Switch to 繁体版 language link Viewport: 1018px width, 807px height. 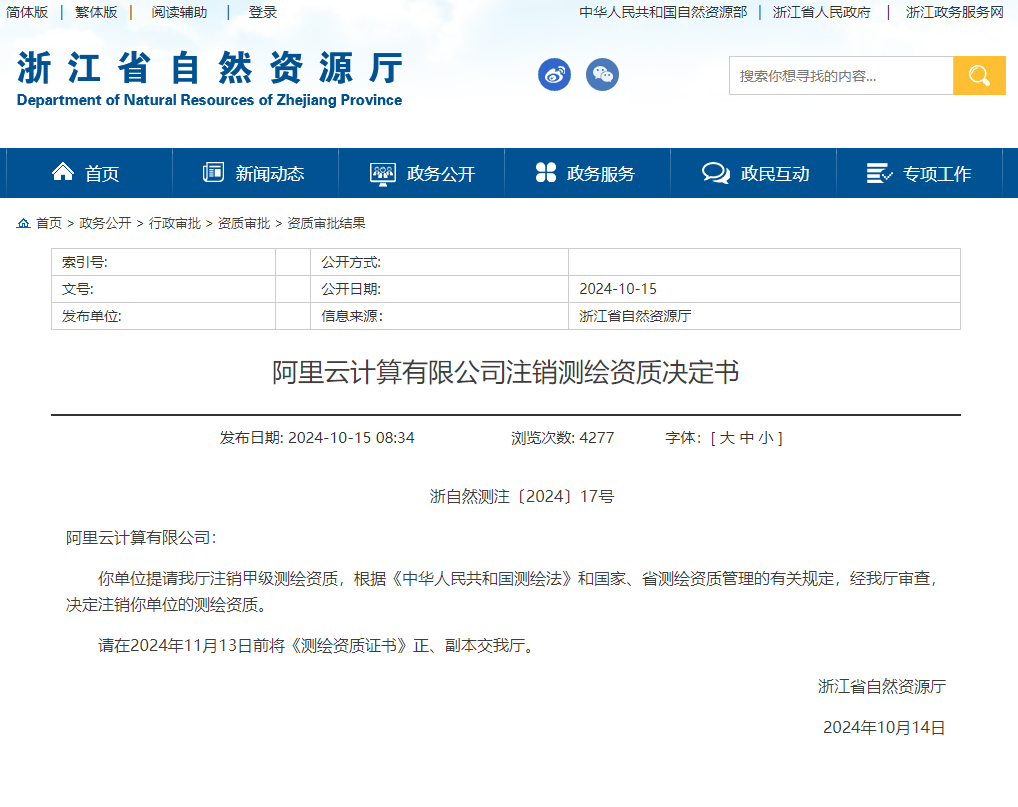(96, 12)
